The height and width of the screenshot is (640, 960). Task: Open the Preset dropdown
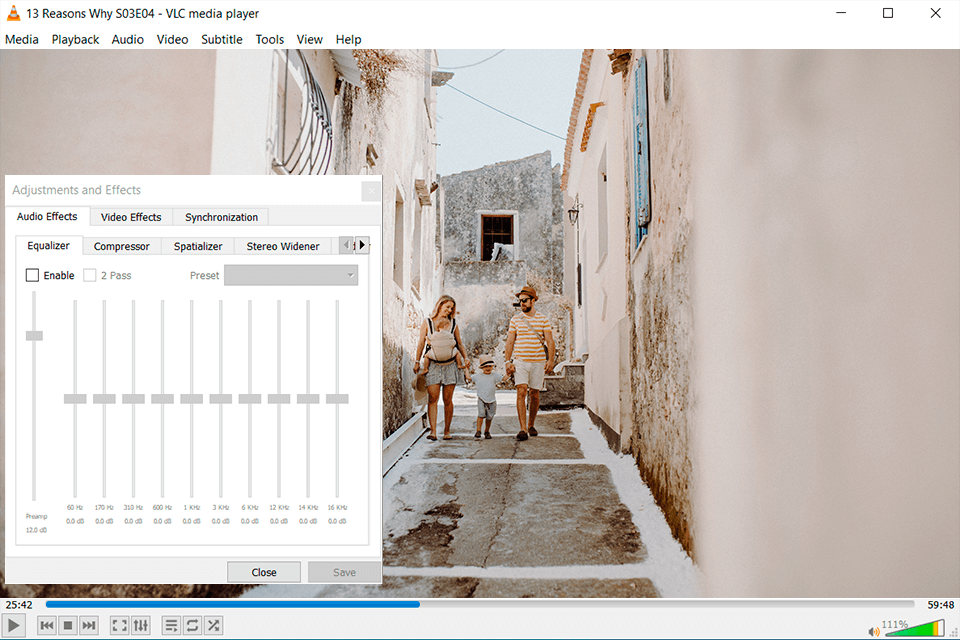click(290, 275)
